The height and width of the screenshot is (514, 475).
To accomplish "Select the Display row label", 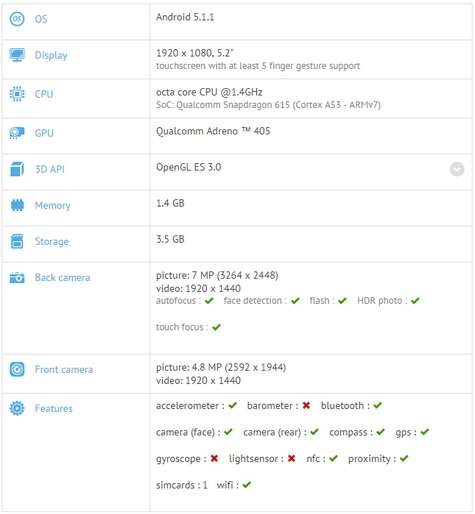I will [51, 55].
